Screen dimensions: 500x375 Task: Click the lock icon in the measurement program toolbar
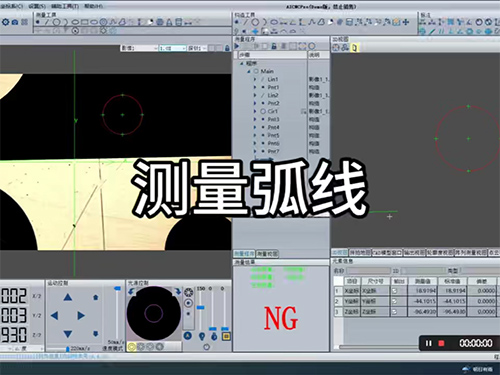click(274, 46)
